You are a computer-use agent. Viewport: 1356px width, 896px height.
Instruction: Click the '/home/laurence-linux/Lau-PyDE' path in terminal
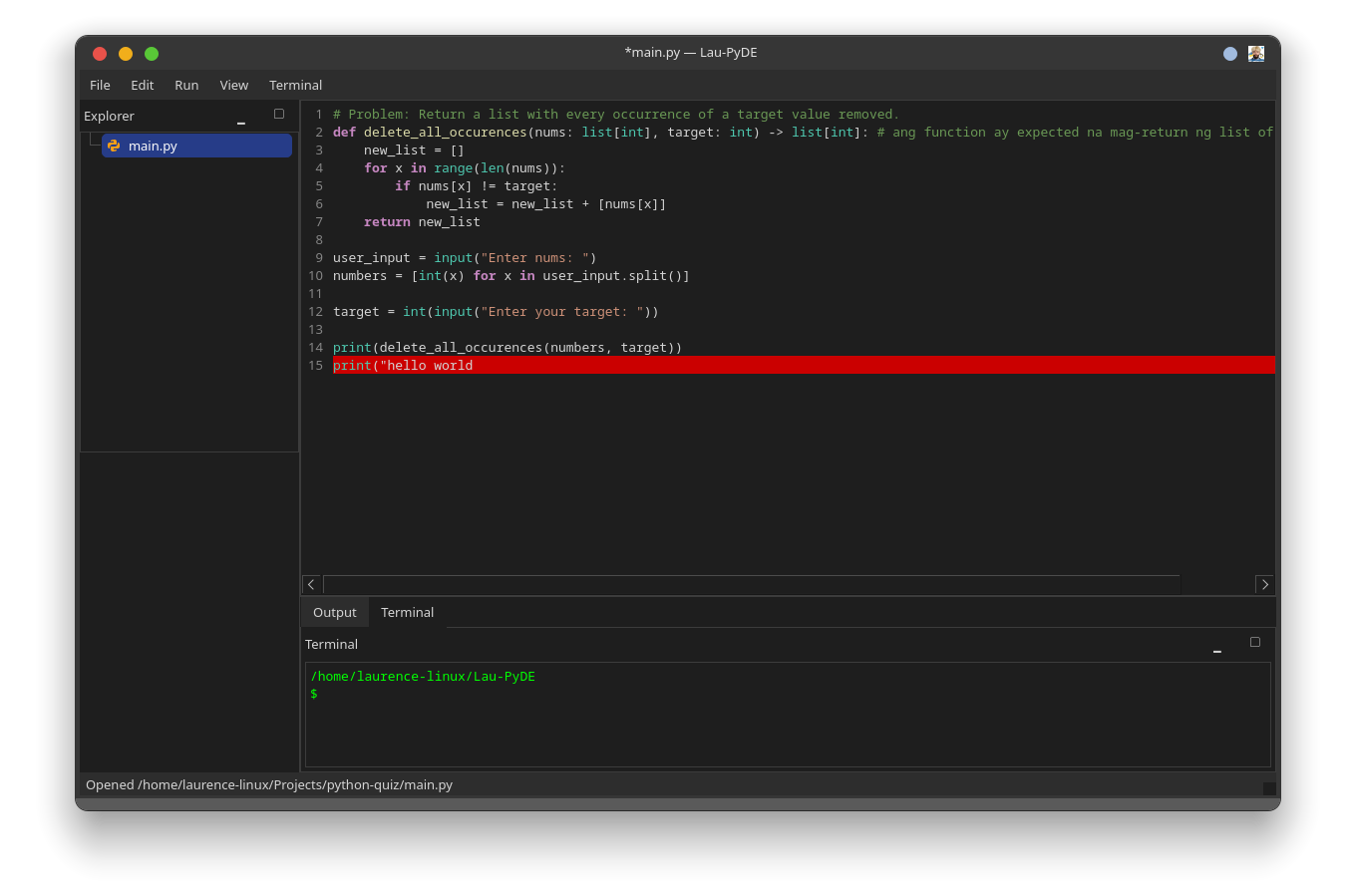coord(423,677)
